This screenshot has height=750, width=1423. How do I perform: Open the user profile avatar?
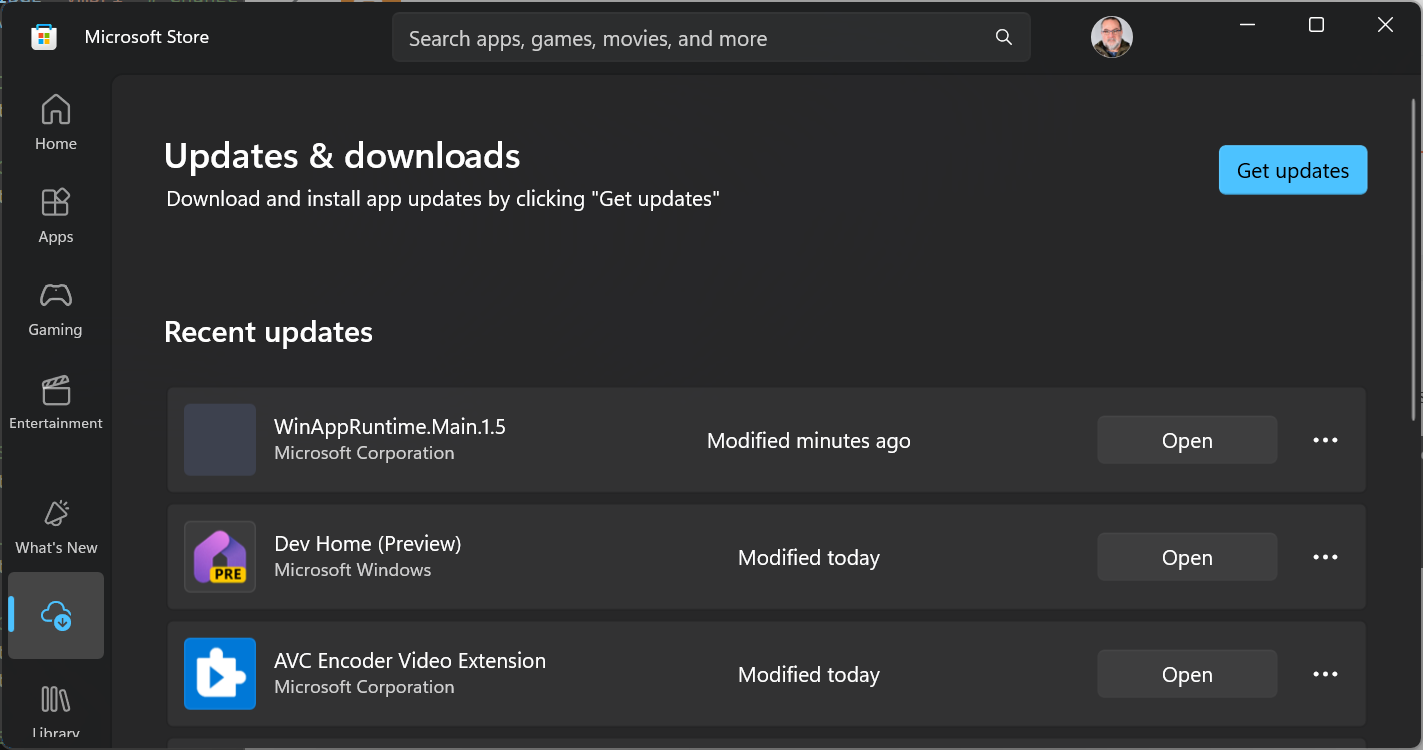(1111, 38)
